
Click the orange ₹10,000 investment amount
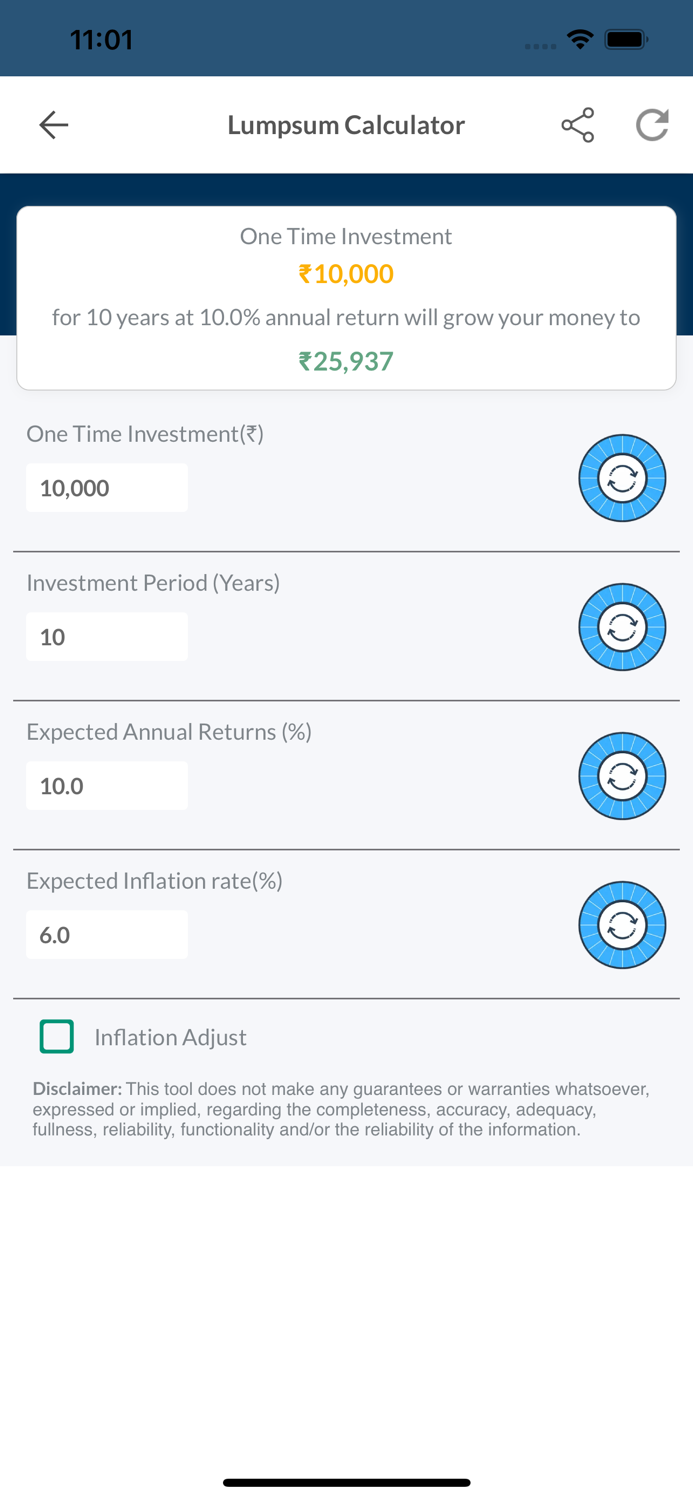(x=346, y=273)
